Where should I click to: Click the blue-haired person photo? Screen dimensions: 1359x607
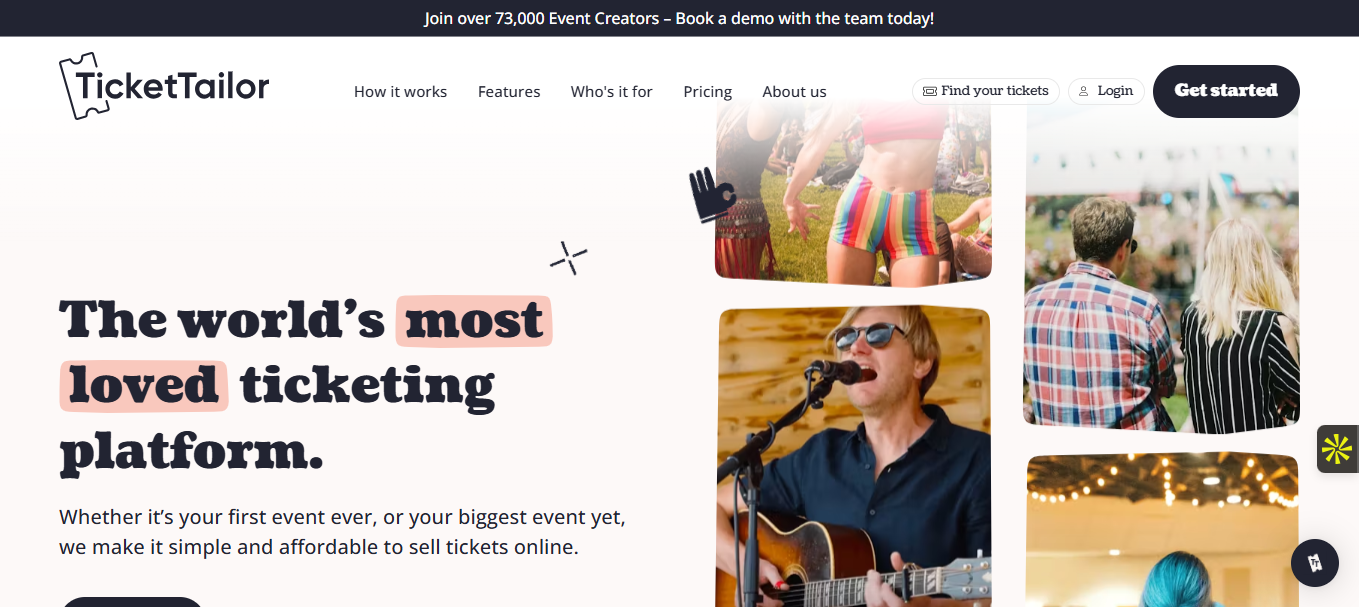point(1161,530)
